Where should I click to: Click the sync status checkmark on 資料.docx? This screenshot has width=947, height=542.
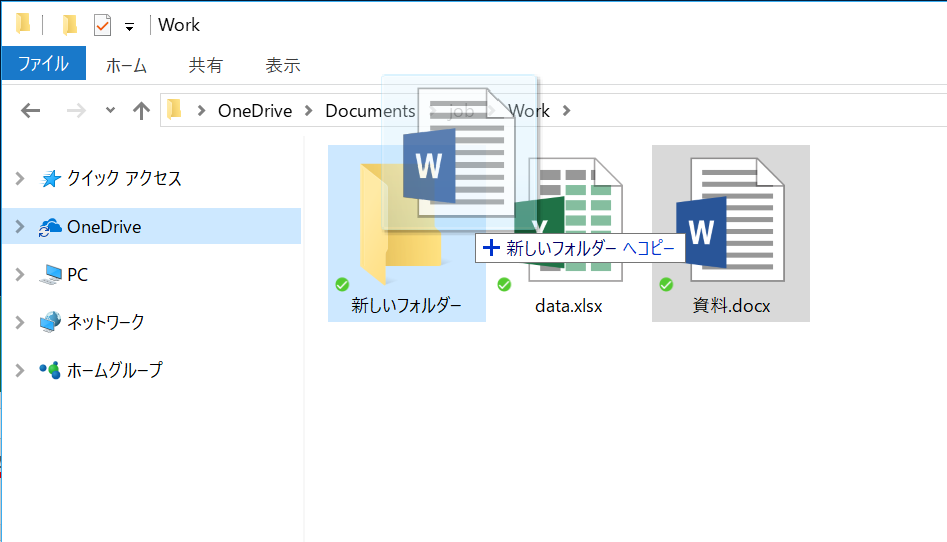666,284
